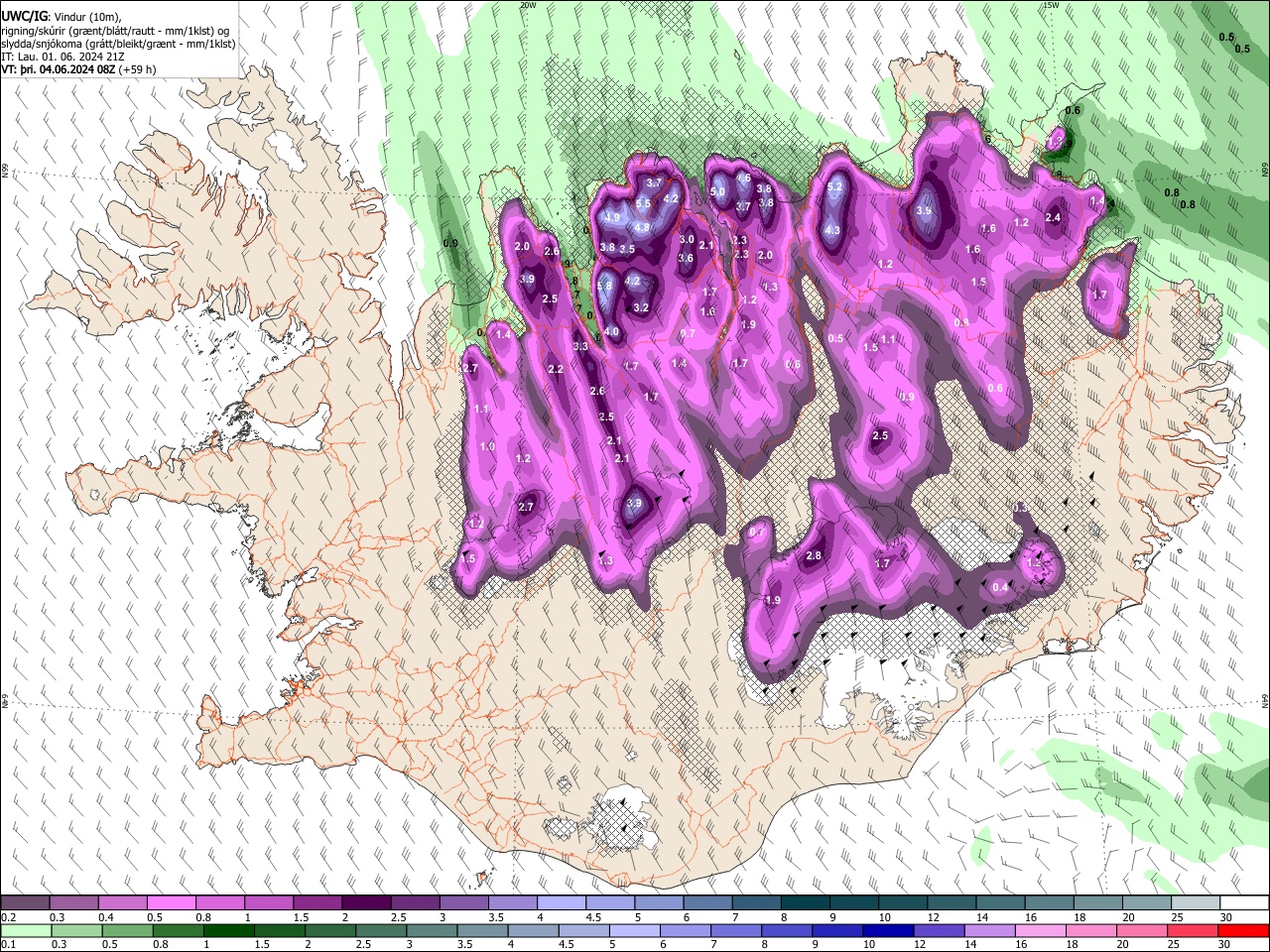Click the 'slydda/snjókoma' legend description line
Image resolution: width=1270 pixels, height=952 pixels.
[118, 44]
